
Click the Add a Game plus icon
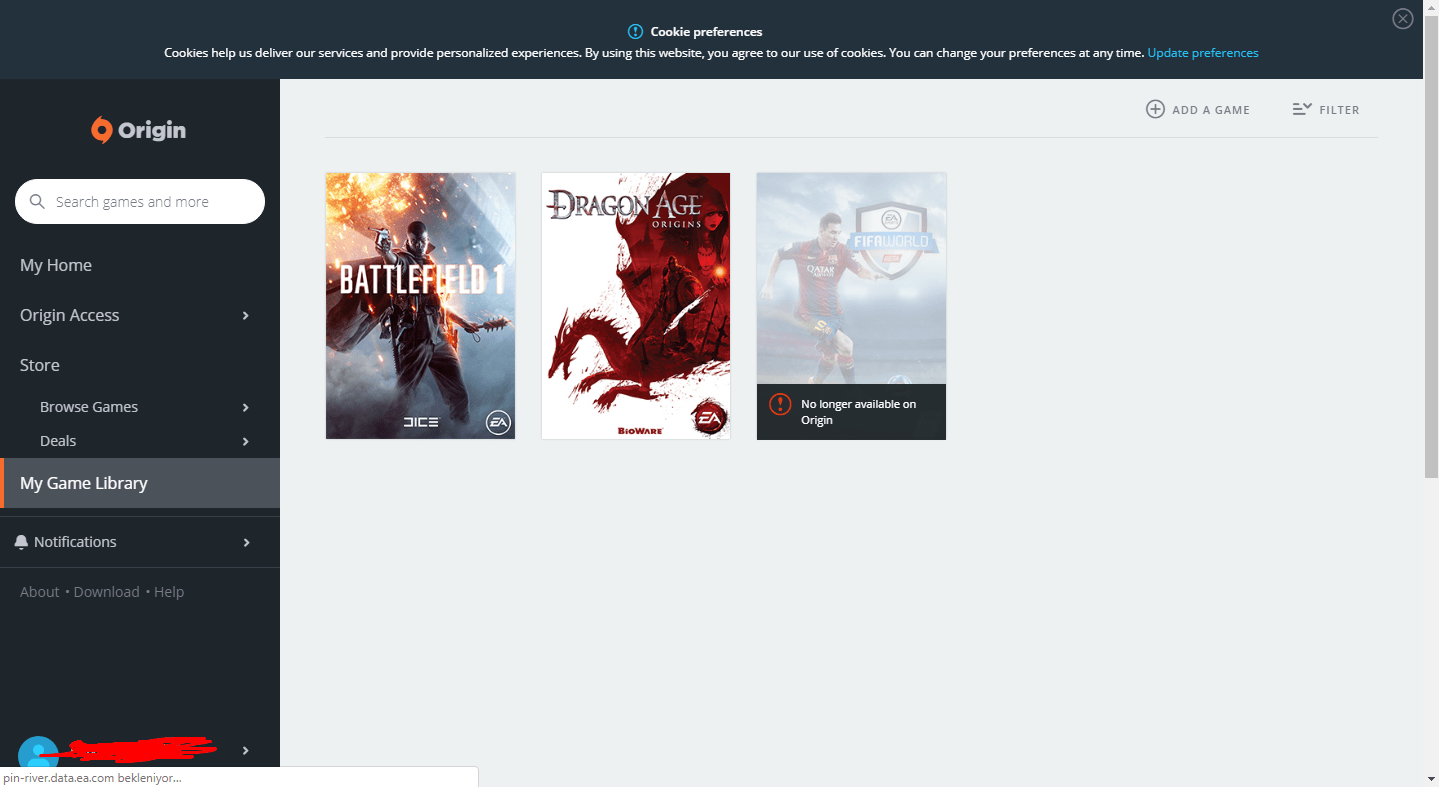click(1155, 110)
